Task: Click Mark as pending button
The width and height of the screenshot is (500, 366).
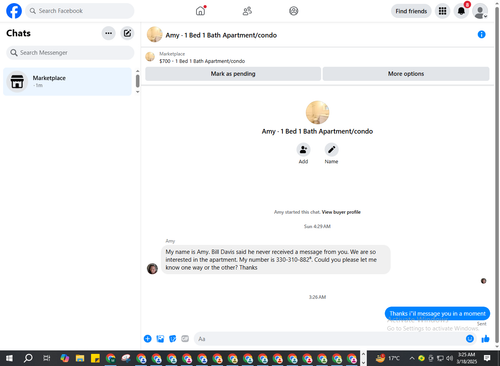Action: [233, 74]
